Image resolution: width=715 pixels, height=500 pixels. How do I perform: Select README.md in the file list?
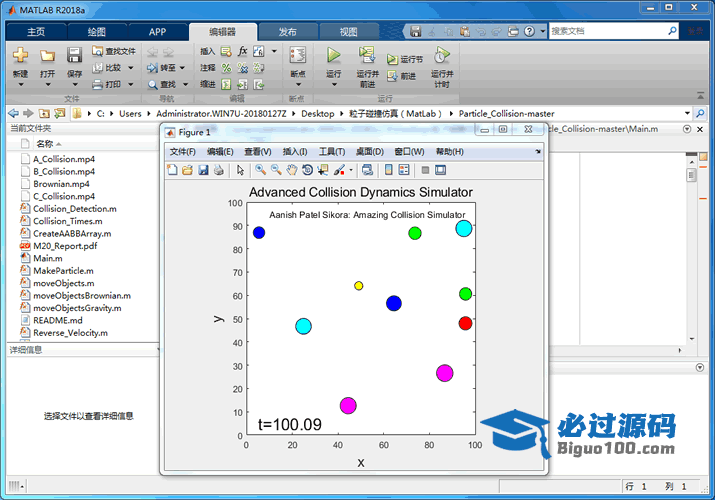(x=58, y=320)
